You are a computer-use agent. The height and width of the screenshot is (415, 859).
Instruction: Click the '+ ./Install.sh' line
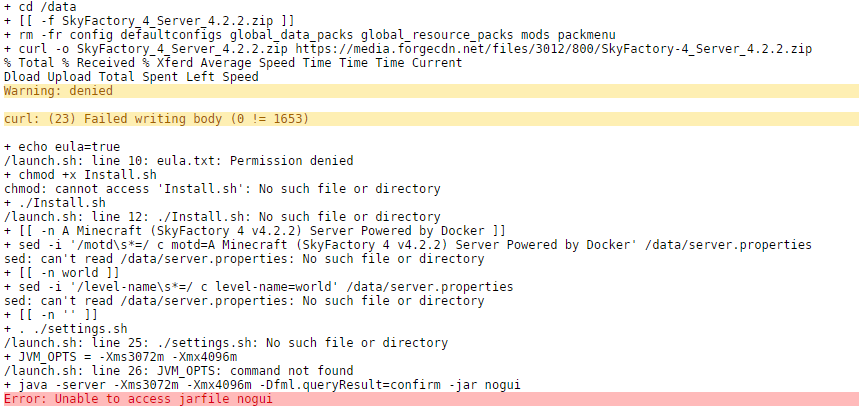[x=55, y=203]
